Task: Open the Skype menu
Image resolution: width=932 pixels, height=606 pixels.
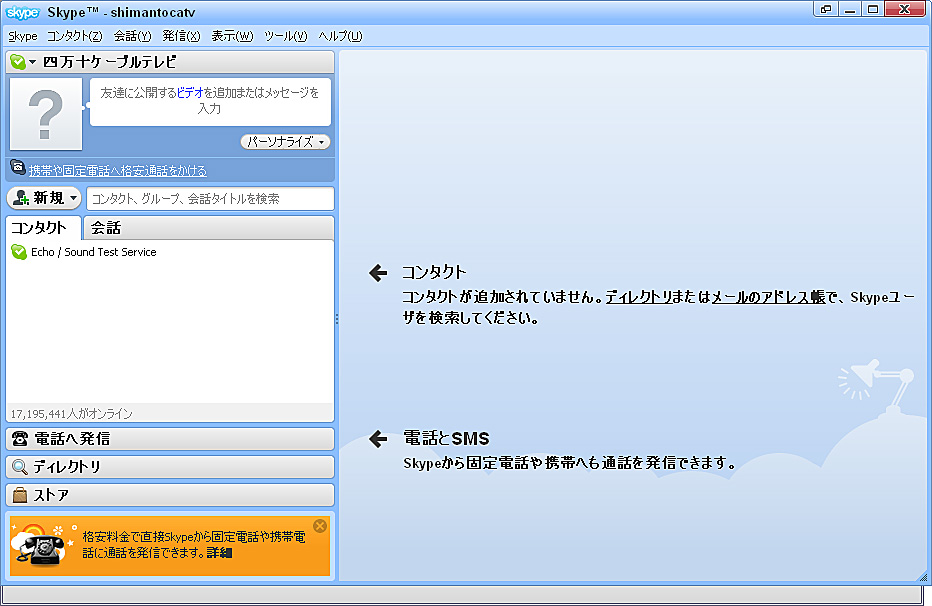Action: click(23, 36)
